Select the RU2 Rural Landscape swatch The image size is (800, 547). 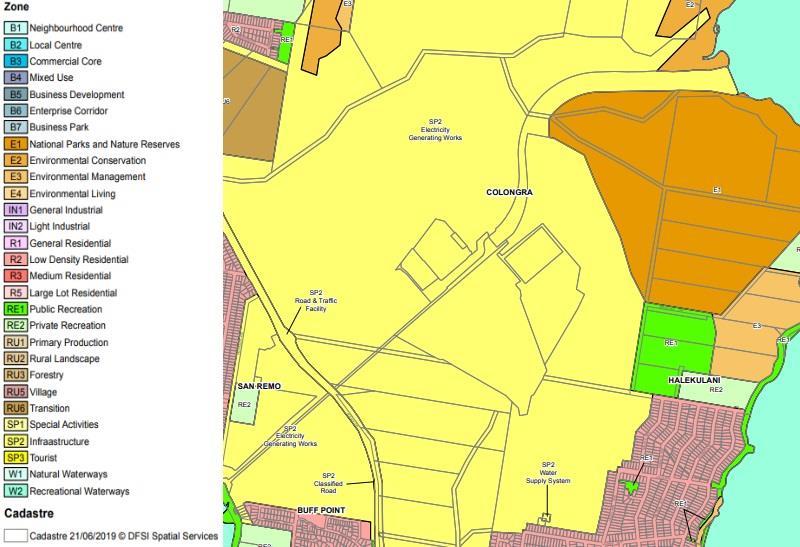point(15,359)
